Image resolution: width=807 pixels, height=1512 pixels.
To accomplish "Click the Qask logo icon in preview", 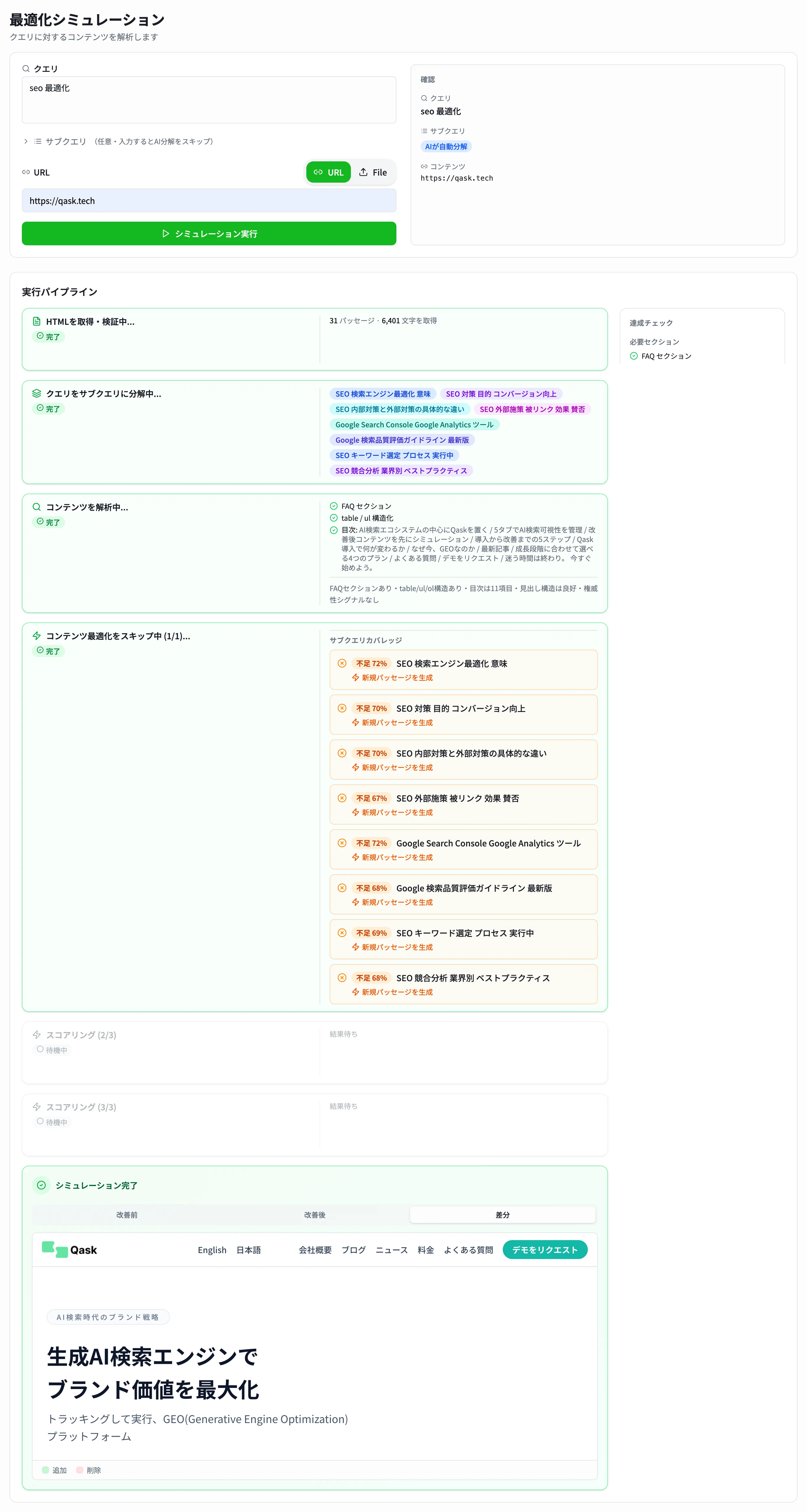I will click(55, 1249).
